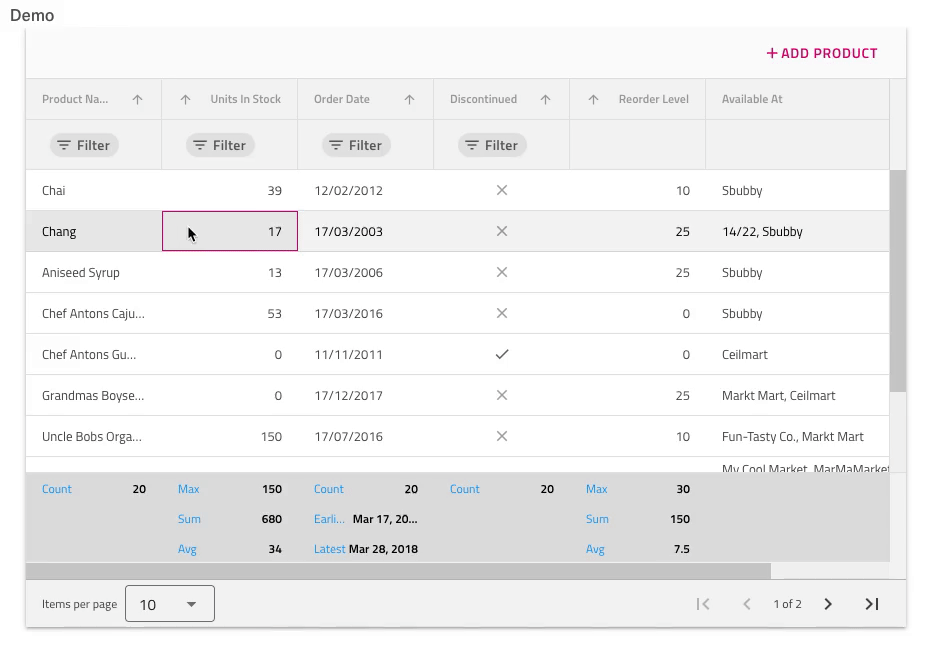930x646 pixels.
Task: Filter the Discontinued column
Action: 490,145
